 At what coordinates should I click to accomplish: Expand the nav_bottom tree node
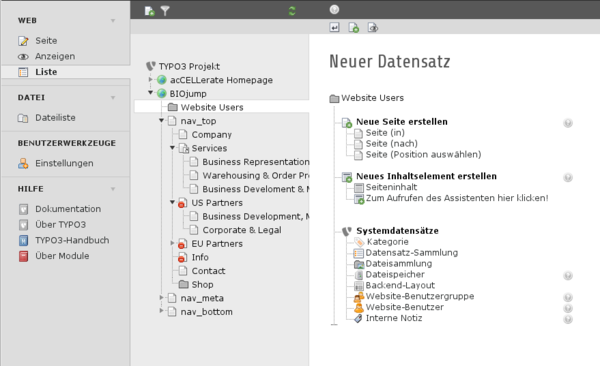[x=161, y=311]
